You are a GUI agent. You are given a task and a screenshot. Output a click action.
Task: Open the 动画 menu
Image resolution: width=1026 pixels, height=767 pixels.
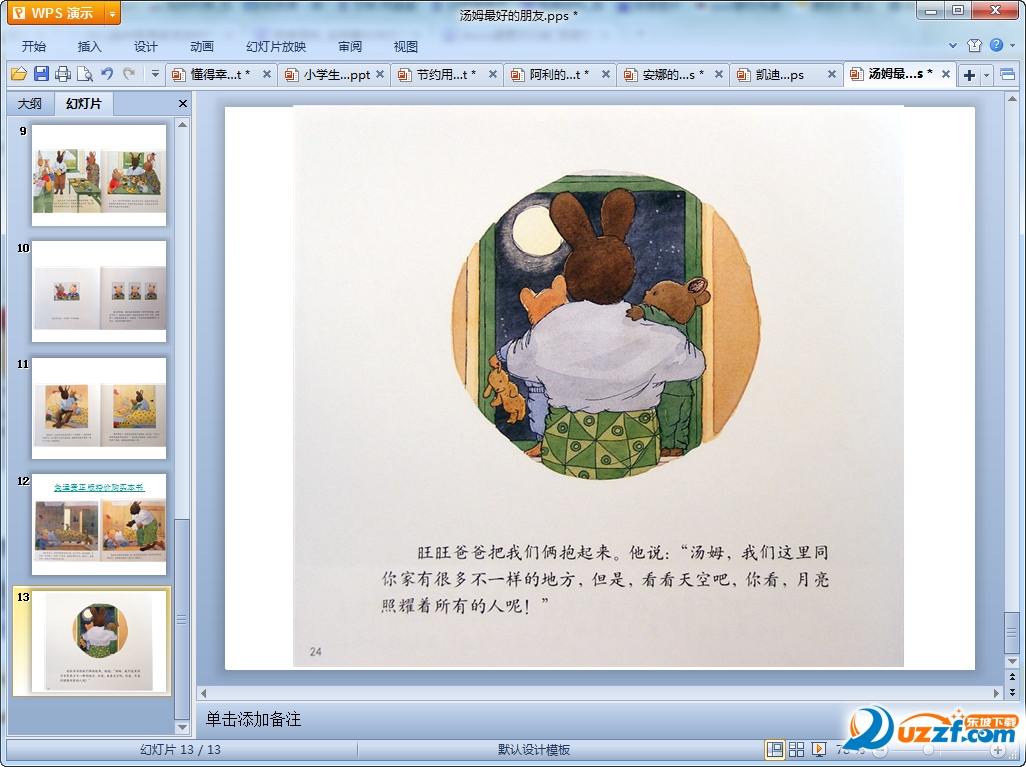[x=202, y=46]
